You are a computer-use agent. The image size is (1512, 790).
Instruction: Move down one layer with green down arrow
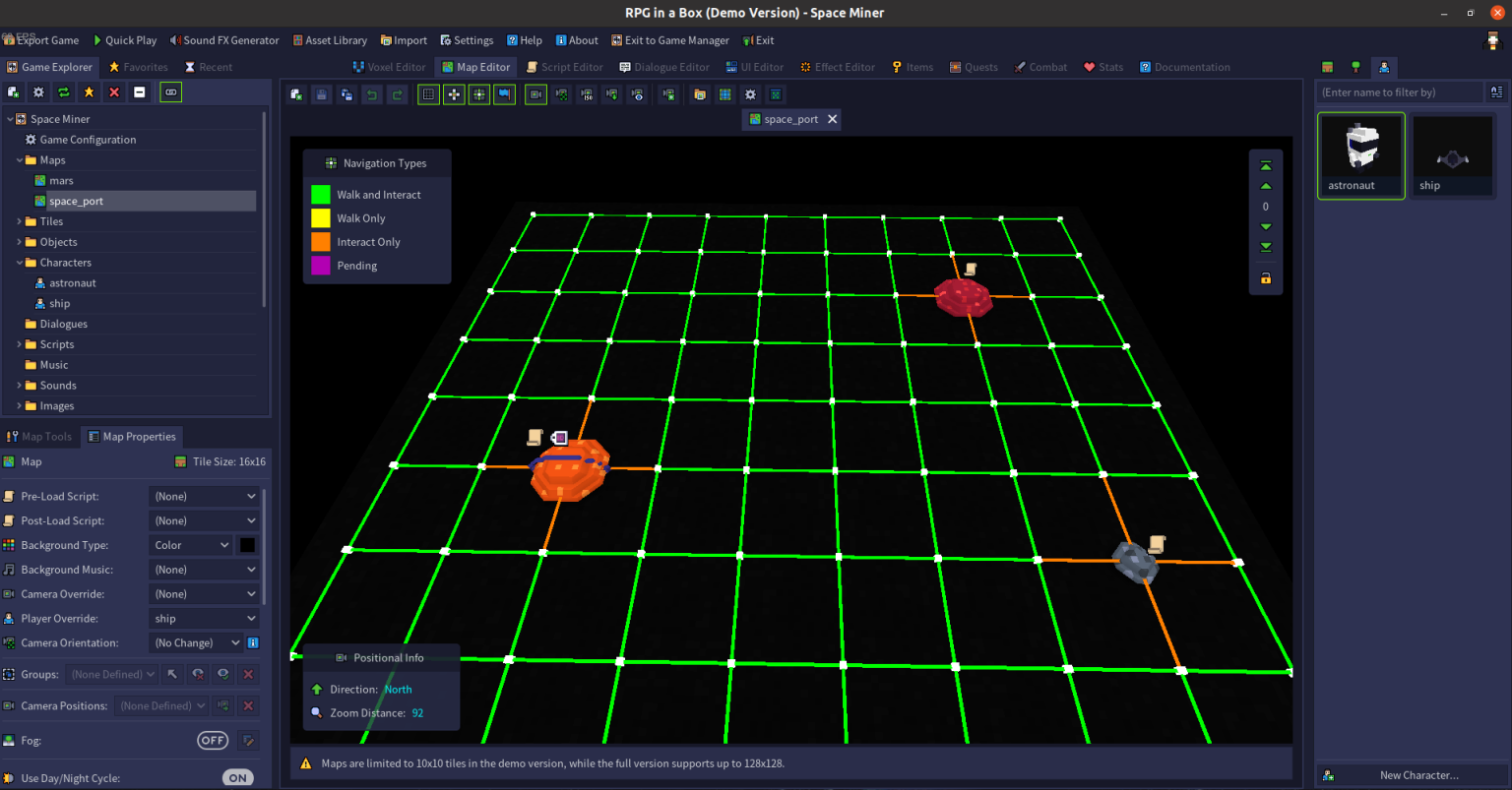1266,226
